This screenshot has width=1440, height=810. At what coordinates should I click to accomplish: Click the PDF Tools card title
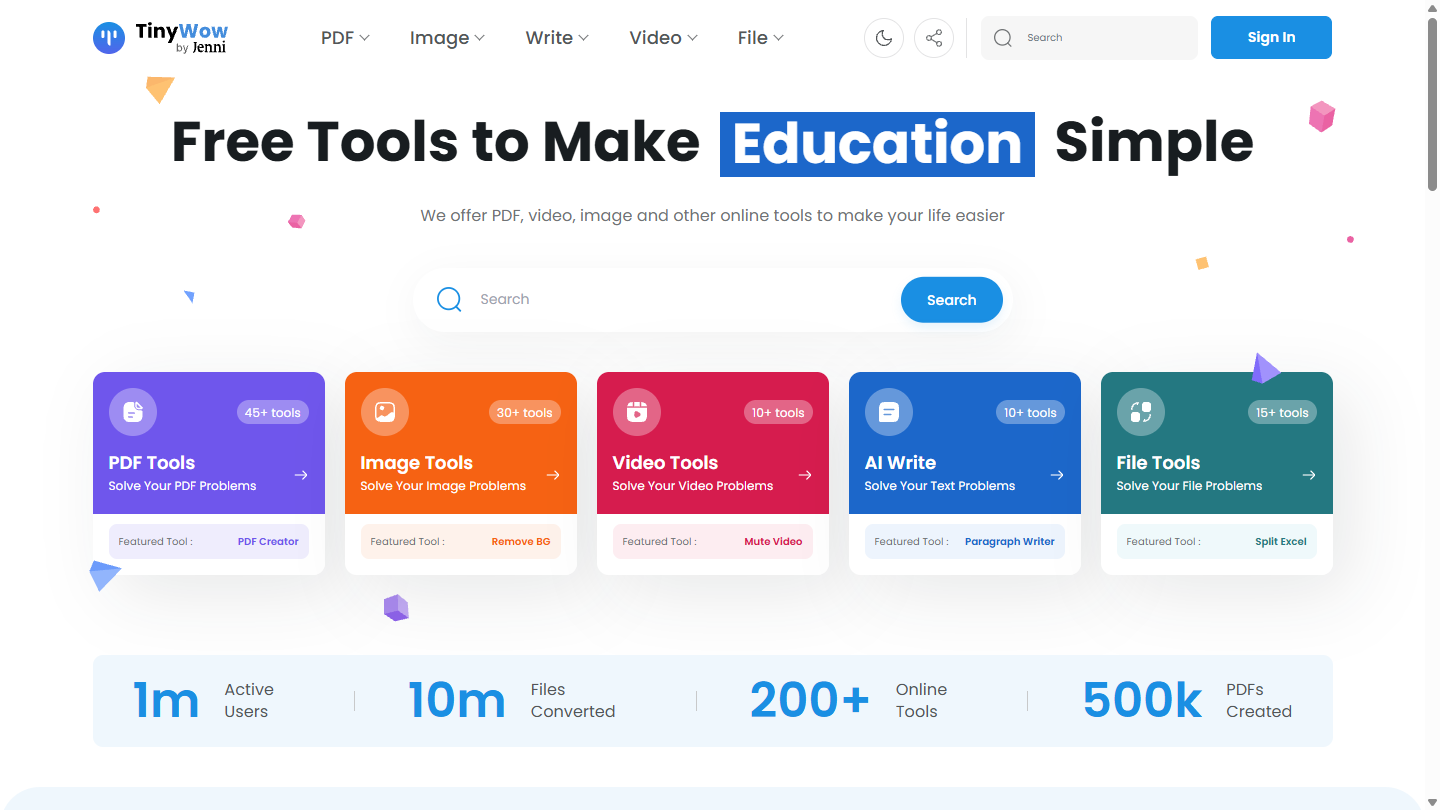152,463
